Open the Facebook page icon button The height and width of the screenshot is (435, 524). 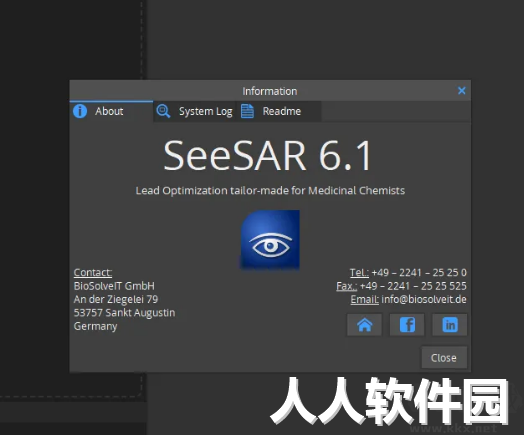coord(407,325)
